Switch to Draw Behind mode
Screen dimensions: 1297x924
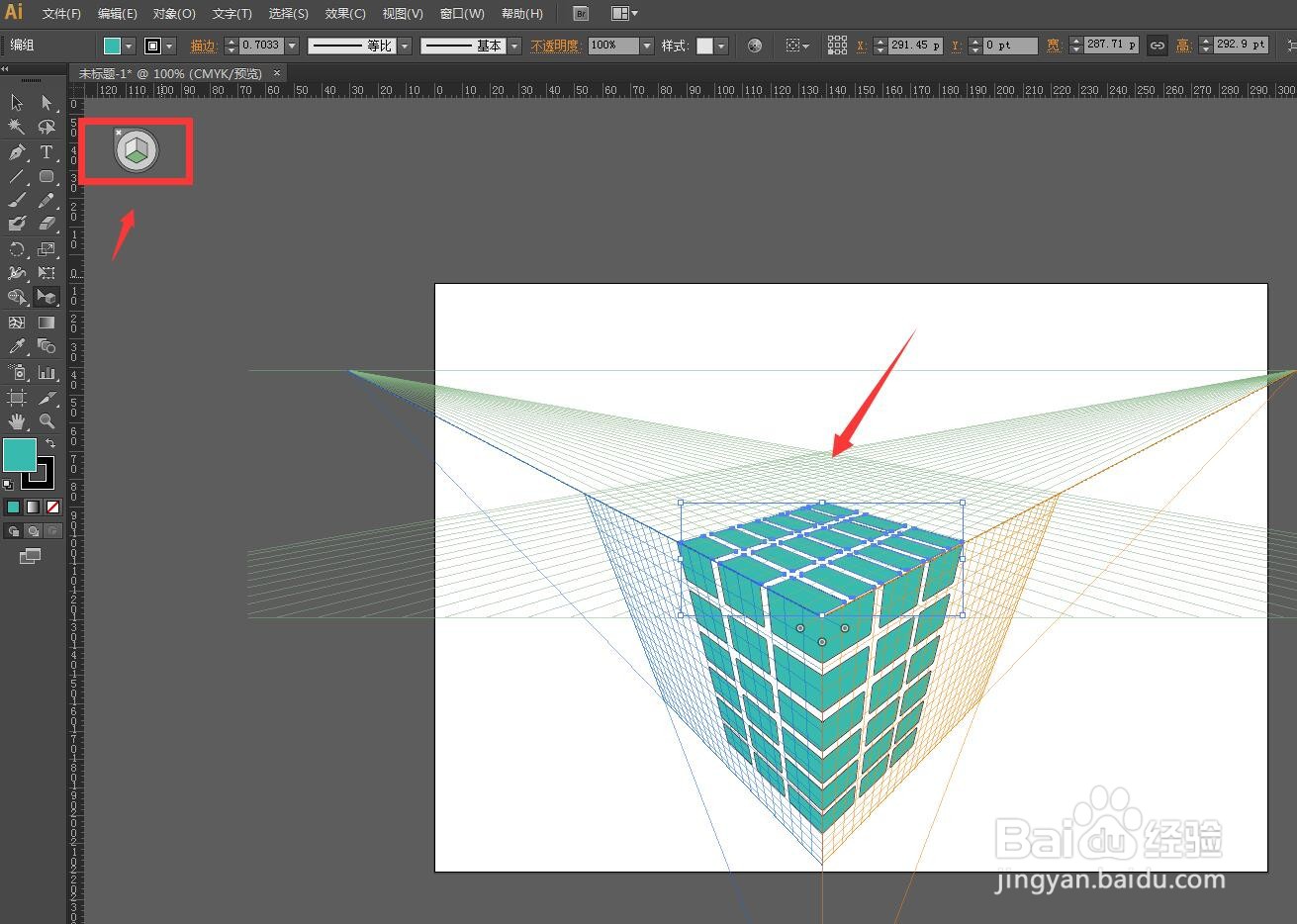(33, 531)
